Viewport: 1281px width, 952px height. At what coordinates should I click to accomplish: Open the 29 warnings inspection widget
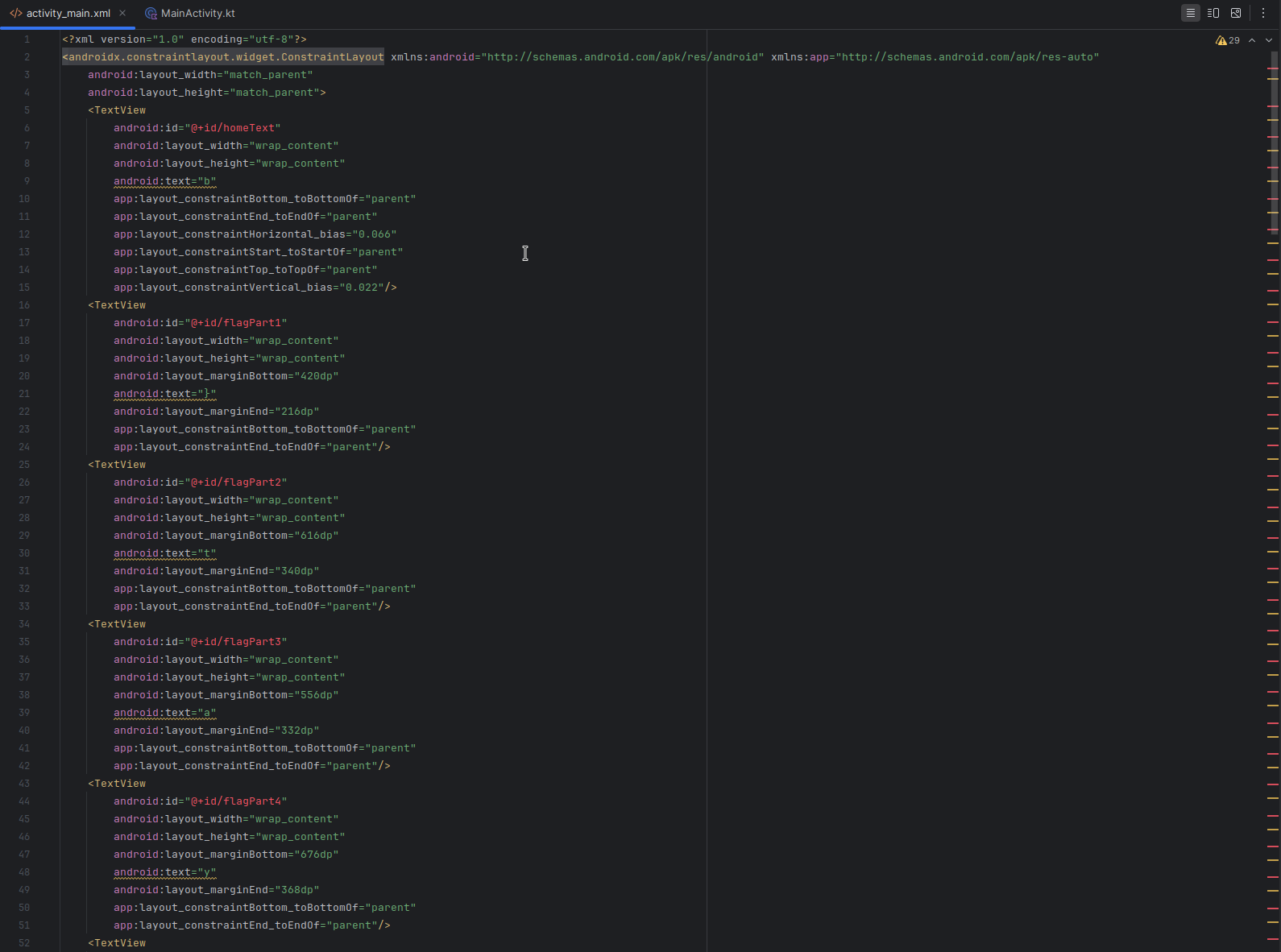(1228, 40)
